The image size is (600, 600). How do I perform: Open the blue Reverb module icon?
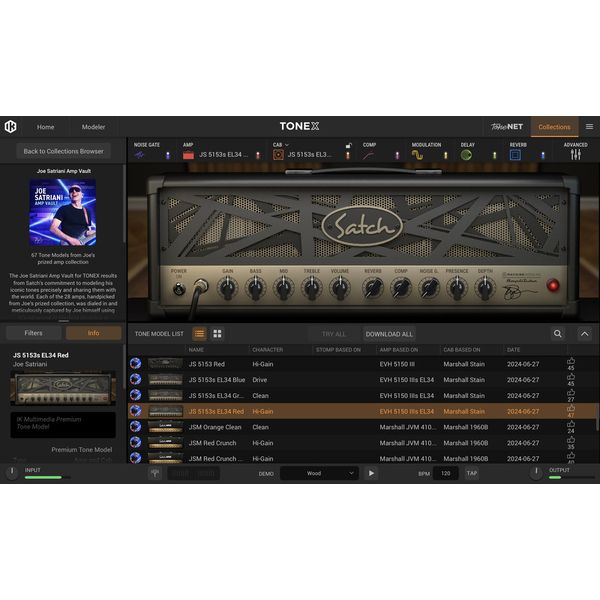[x=515, y=155]
